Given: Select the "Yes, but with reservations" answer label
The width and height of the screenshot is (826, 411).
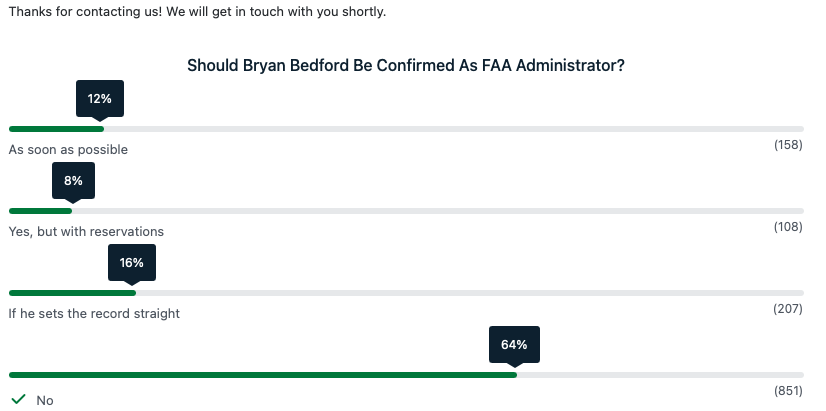Looking at the screenshot, I should (x=86, y=232).
